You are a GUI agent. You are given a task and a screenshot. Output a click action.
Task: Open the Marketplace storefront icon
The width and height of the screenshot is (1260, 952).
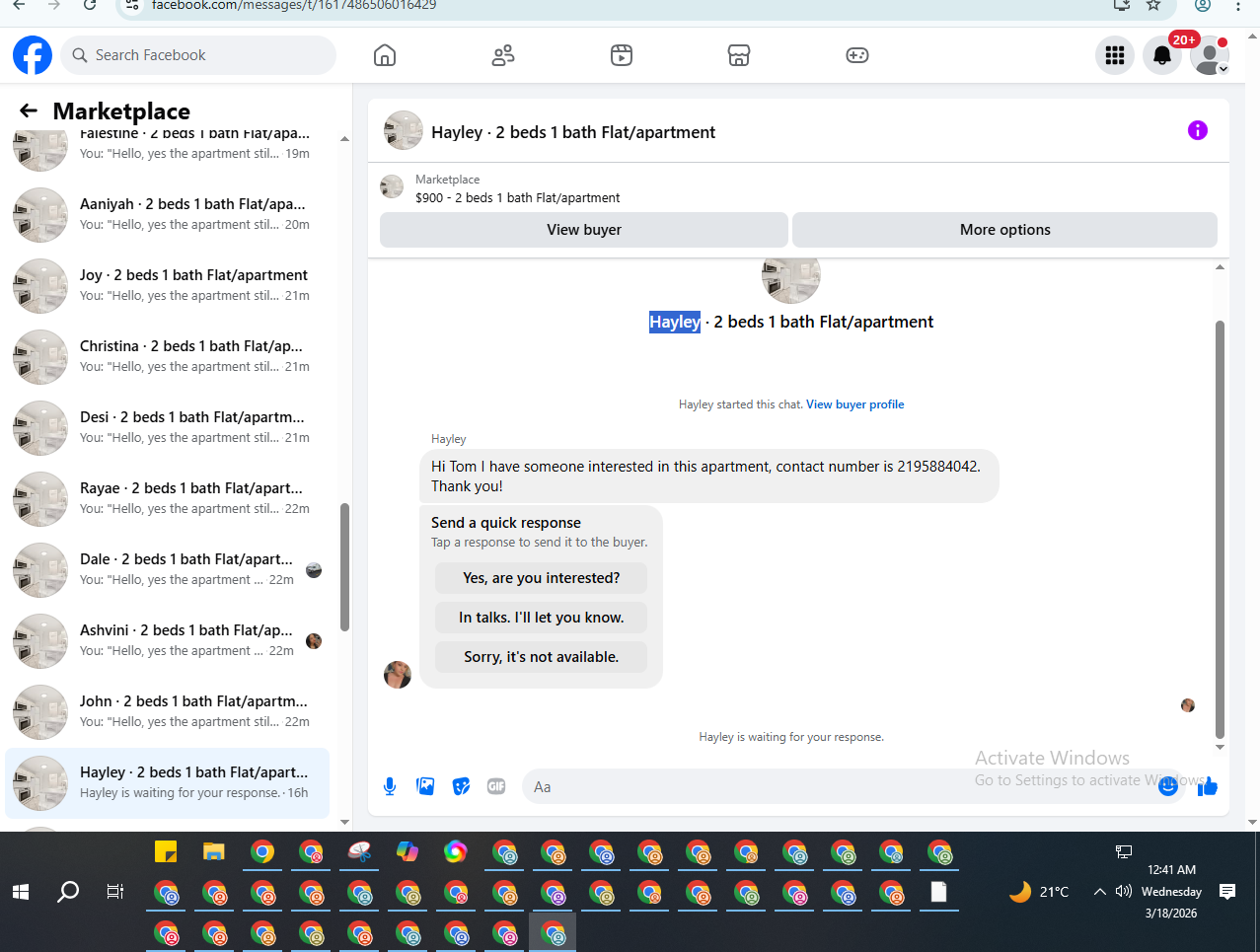pyautogui.click(x=739, y=55)
